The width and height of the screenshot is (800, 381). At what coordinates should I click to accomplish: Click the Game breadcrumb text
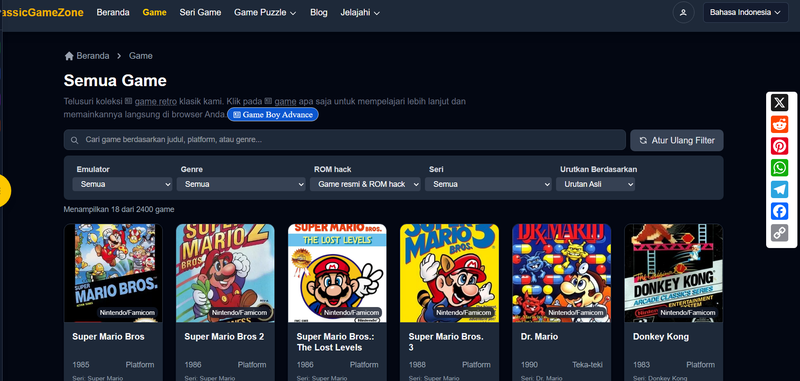(141, 56)
